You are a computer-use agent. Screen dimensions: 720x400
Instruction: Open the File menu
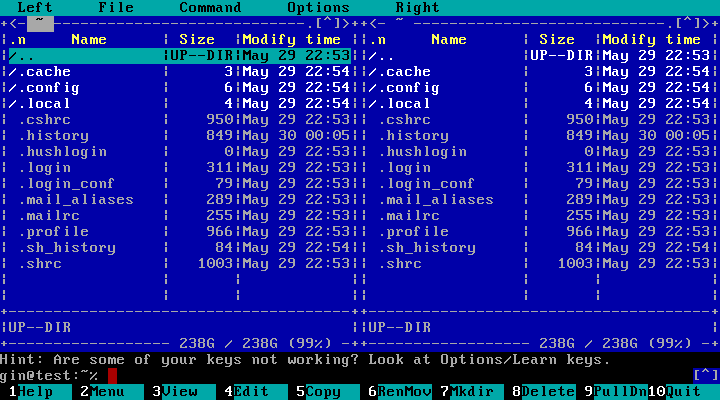click(x=116, y=8)
